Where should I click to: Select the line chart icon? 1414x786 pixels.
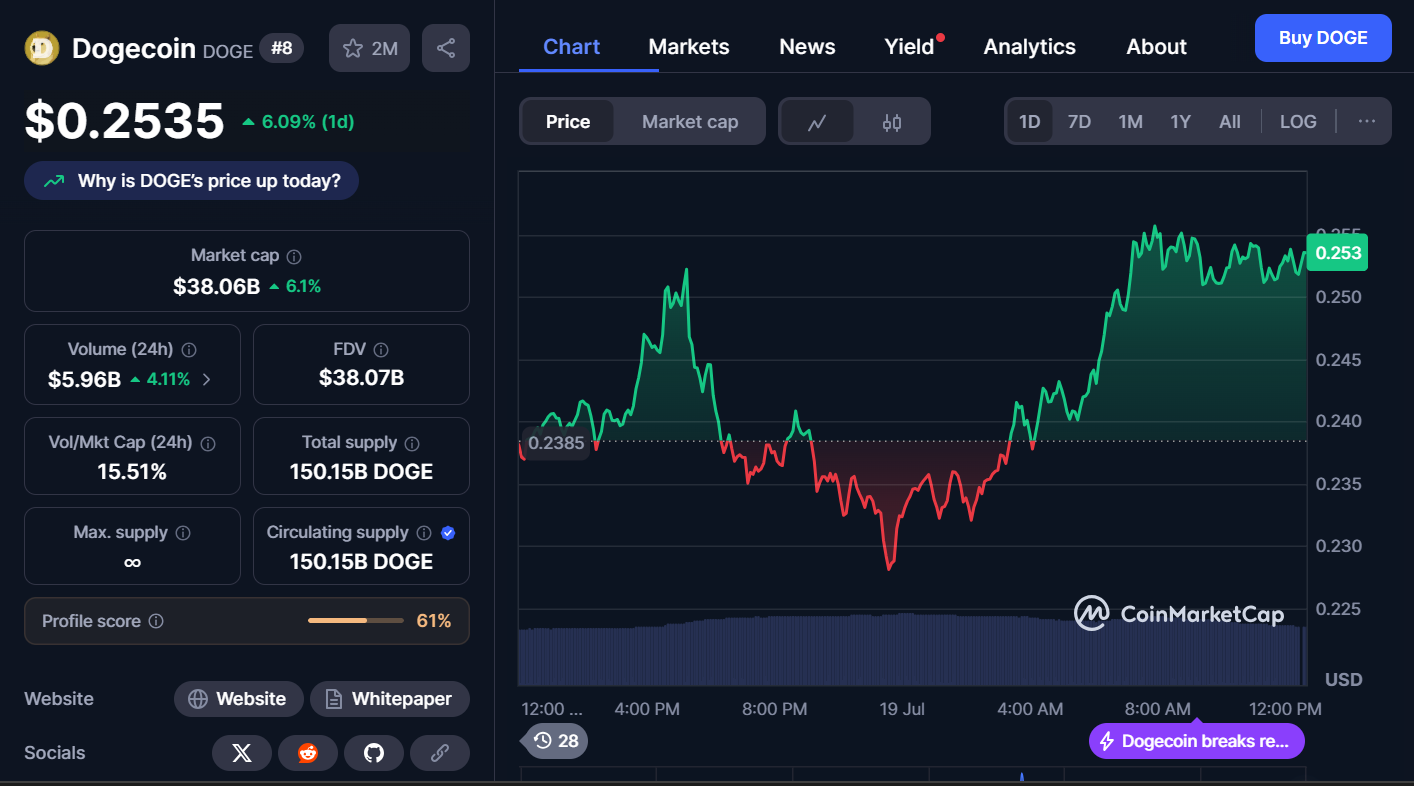(x=817, y=122)
